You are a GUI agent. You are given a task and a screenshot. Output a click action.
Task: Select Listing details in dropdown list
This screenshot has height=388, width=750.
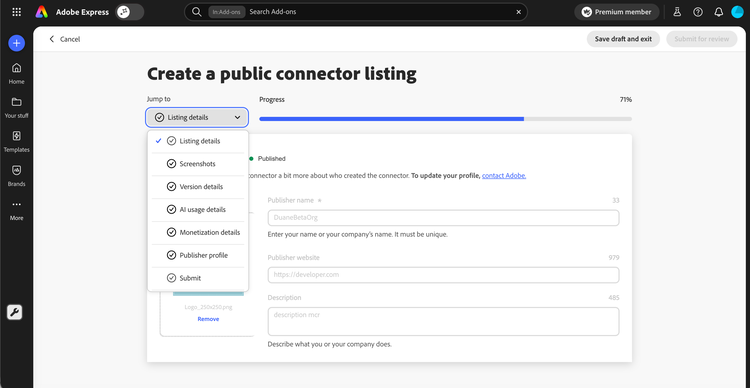198,141
